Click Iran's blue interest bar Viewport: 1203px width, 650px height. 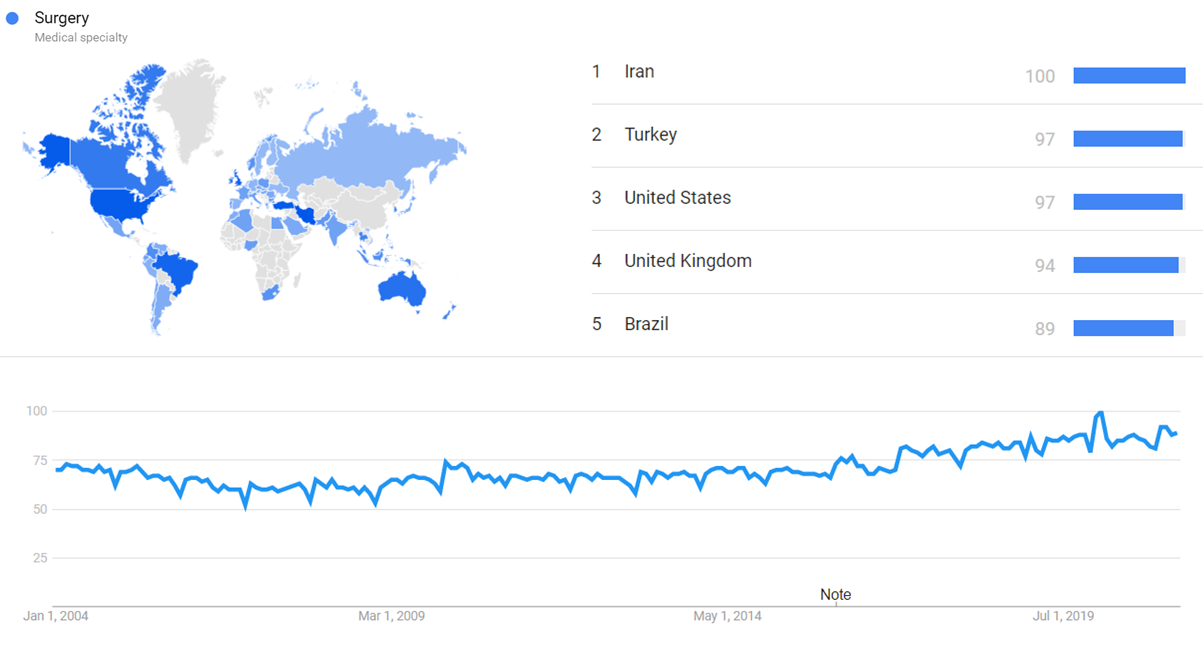point(1129,76)
